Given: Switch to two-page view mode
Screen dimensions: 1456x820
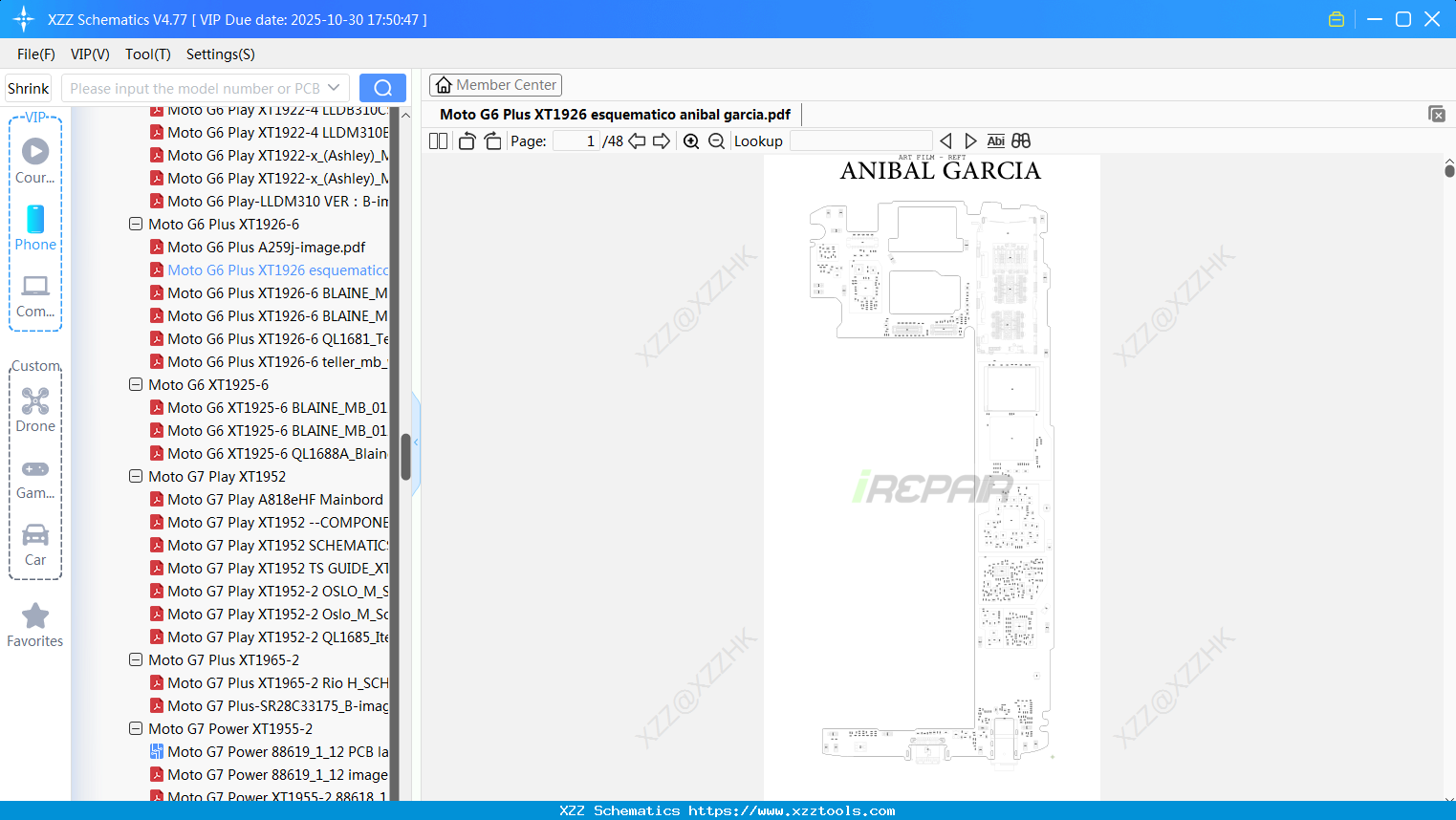Looking at the screenshot, I should [x=437, y=140].
